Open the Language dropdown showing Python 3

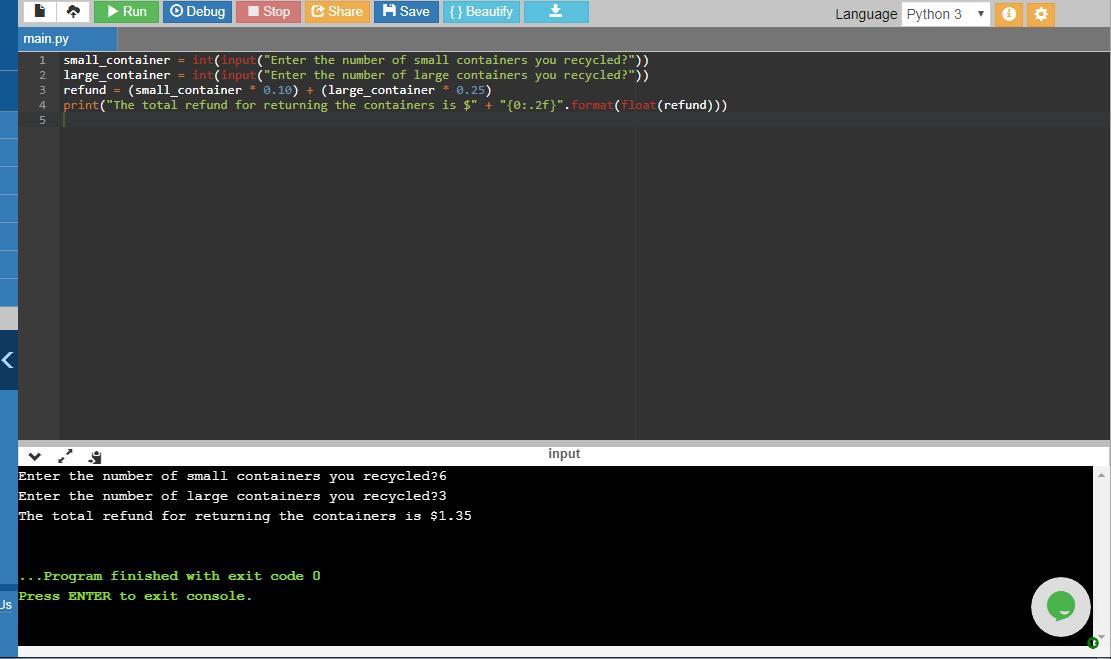tap(945, 14)
